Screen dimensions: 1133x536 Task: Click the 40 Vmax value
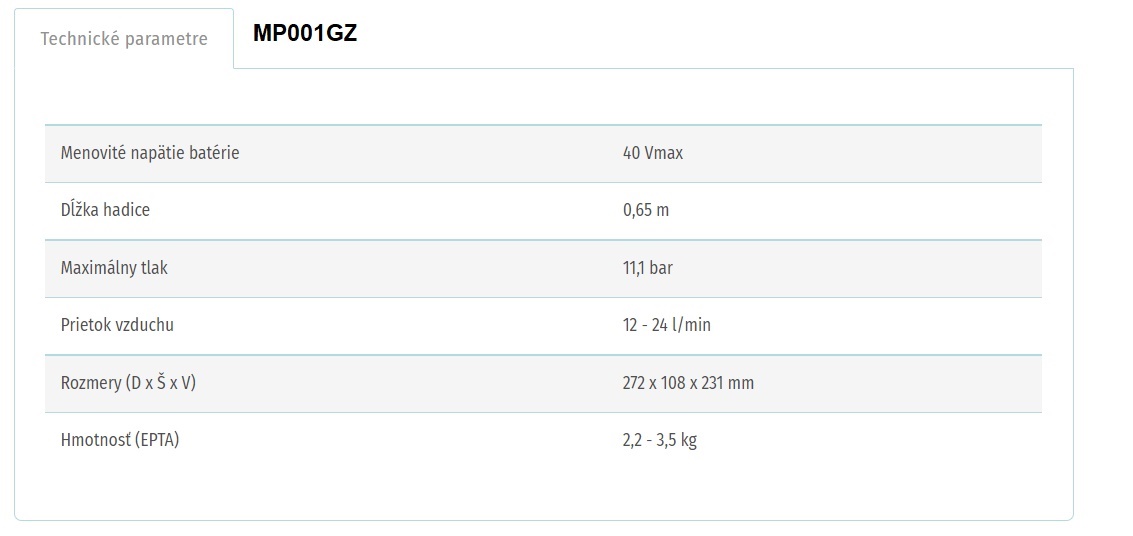652,153
